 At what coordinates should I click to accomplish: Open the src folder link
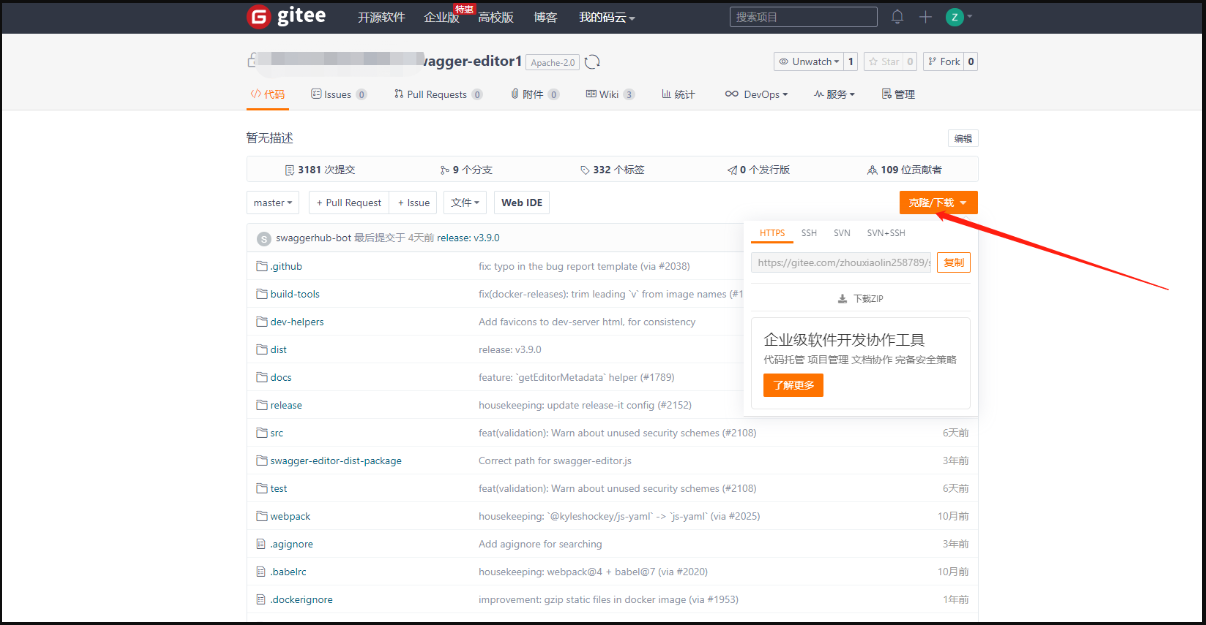[x=277, y=433]
